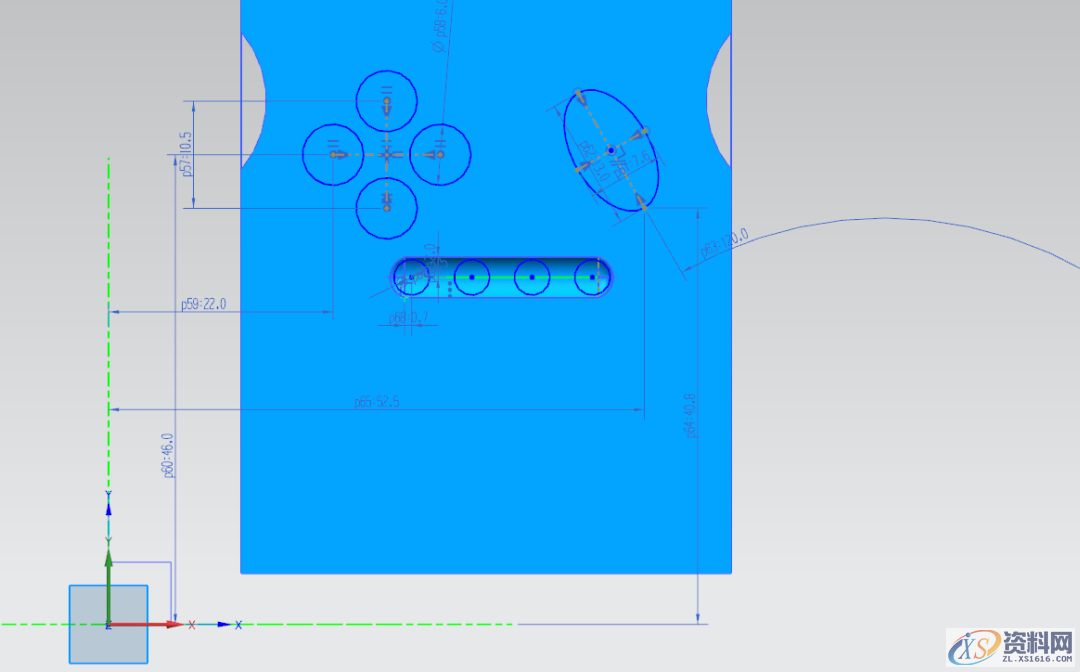Click the p57=10.5 vertical dimension
This screenshot has height=672, width=1080.
(185, 155)
